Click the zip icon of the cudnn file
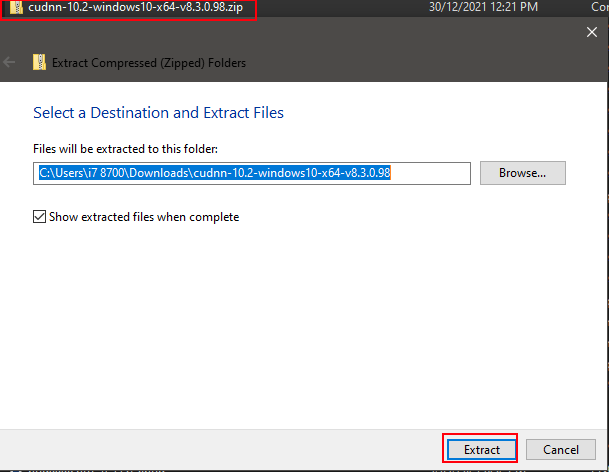This screenshot has width=609, height=472. pos(16,7)
